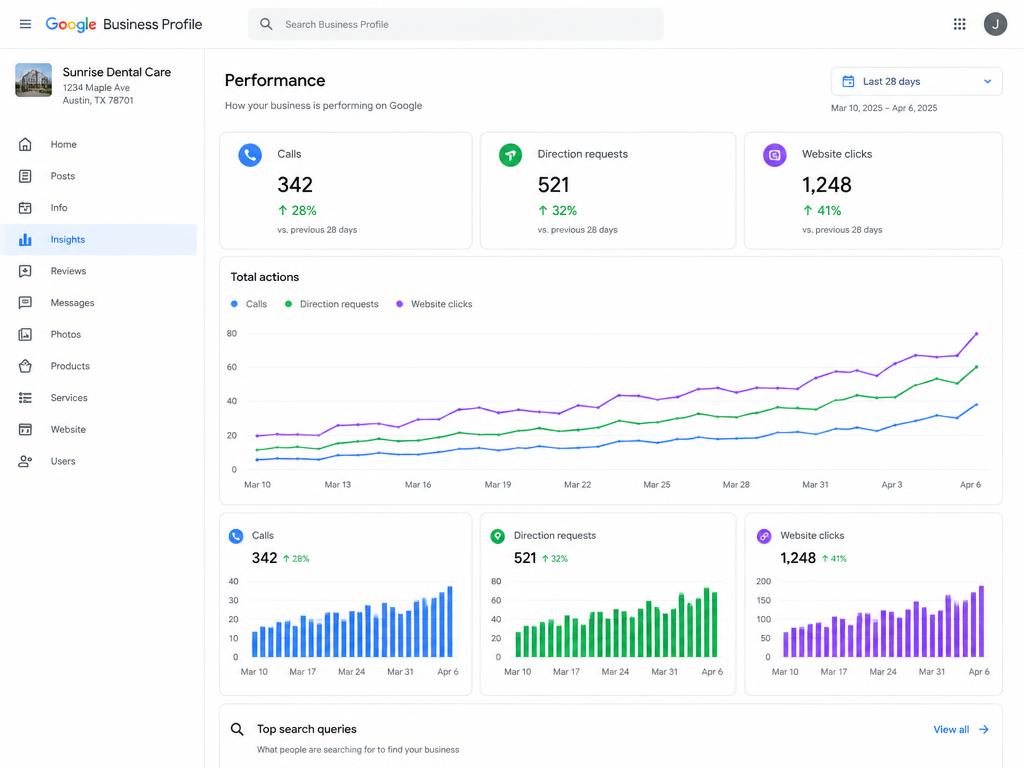Click the Photos sidebar icon

[x=25, y=334]
